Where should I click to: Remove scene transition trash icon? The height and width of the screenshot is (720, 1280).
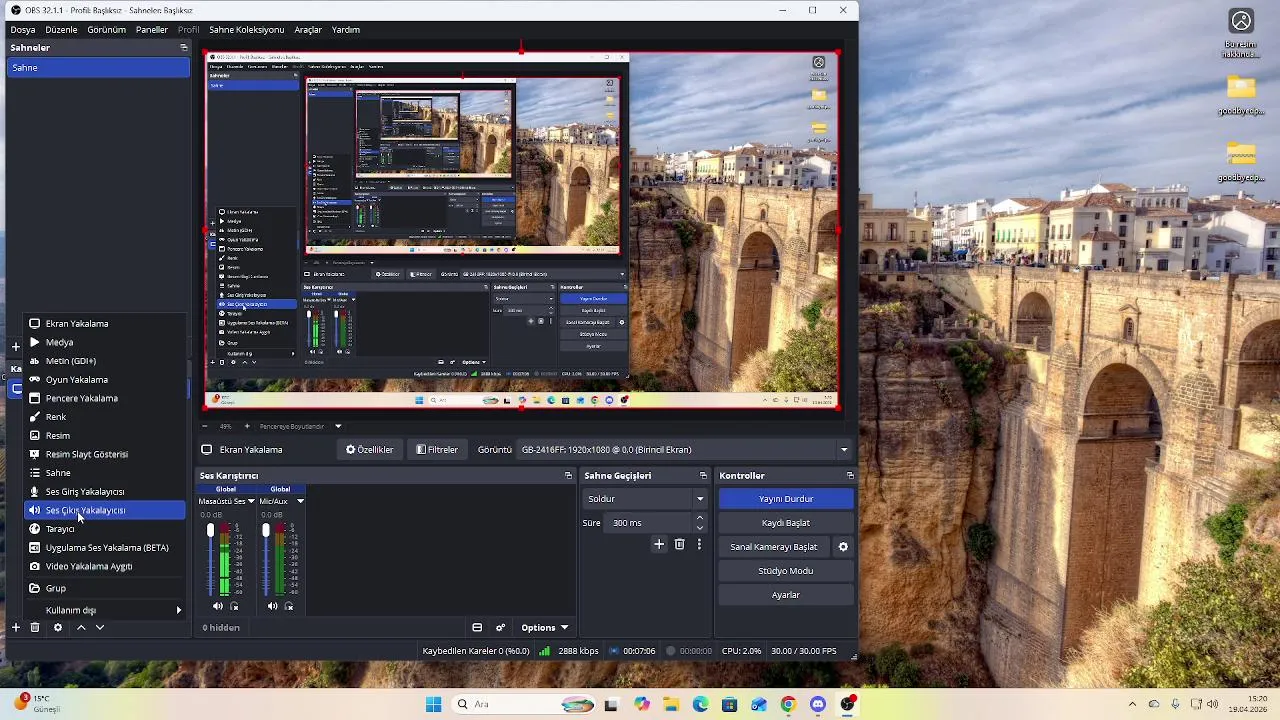point(680,544)
